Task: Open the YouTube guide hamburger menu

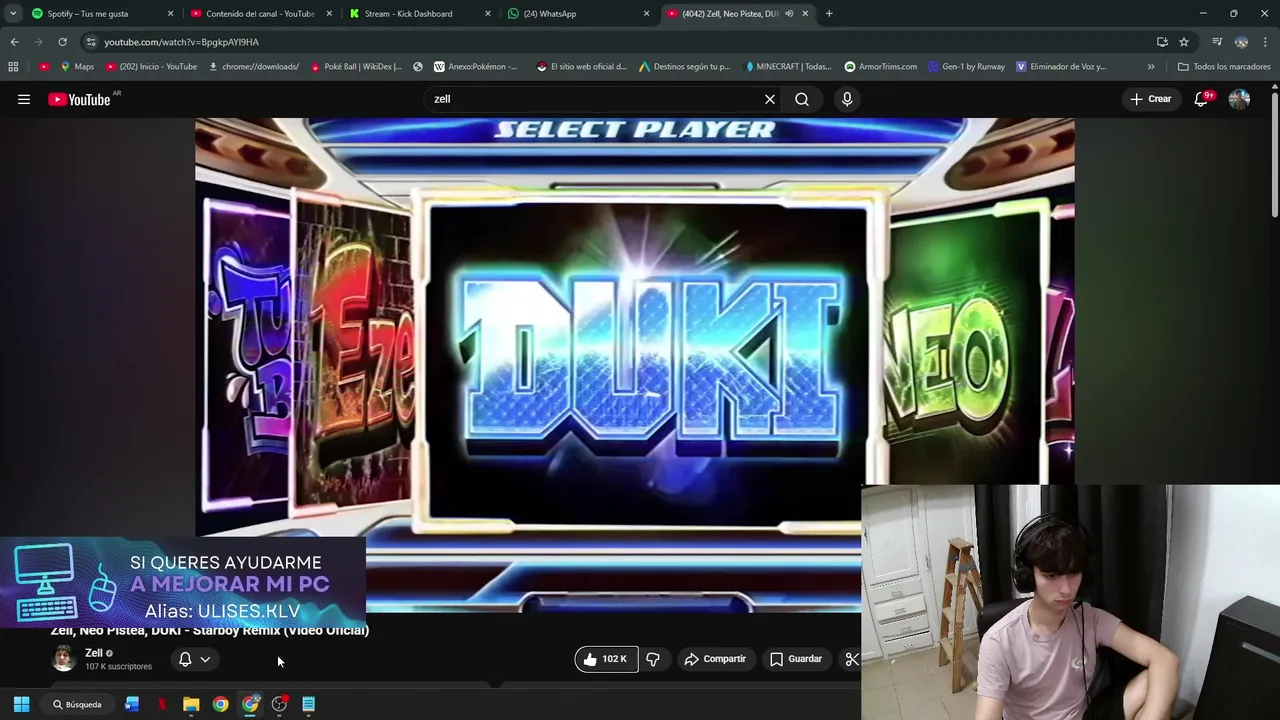Action: 24,99
